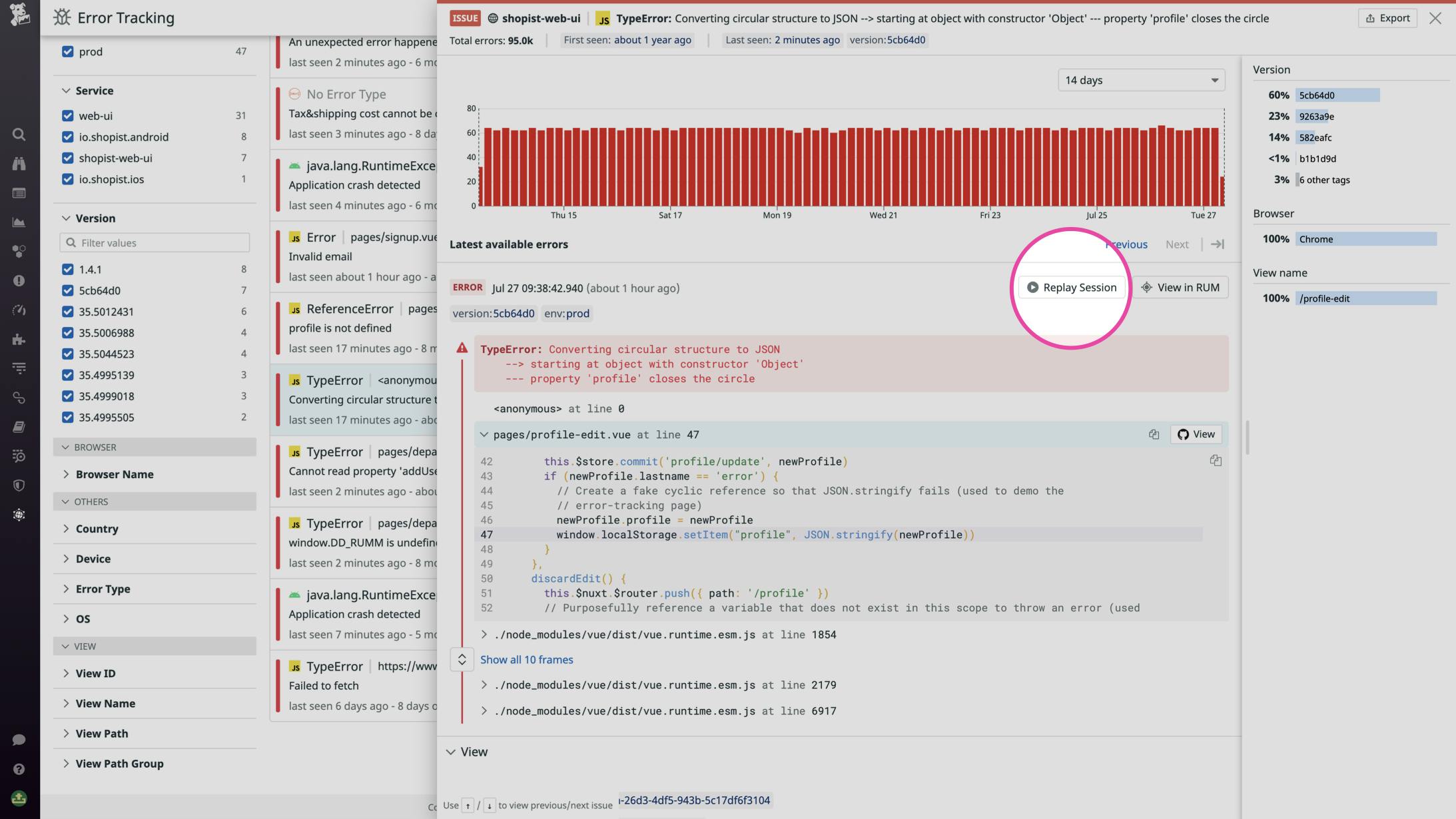Click the Replay Session button
The height and width of the screenshot is (819, 1456).
pyautogui.click(x=1071, y=288)
